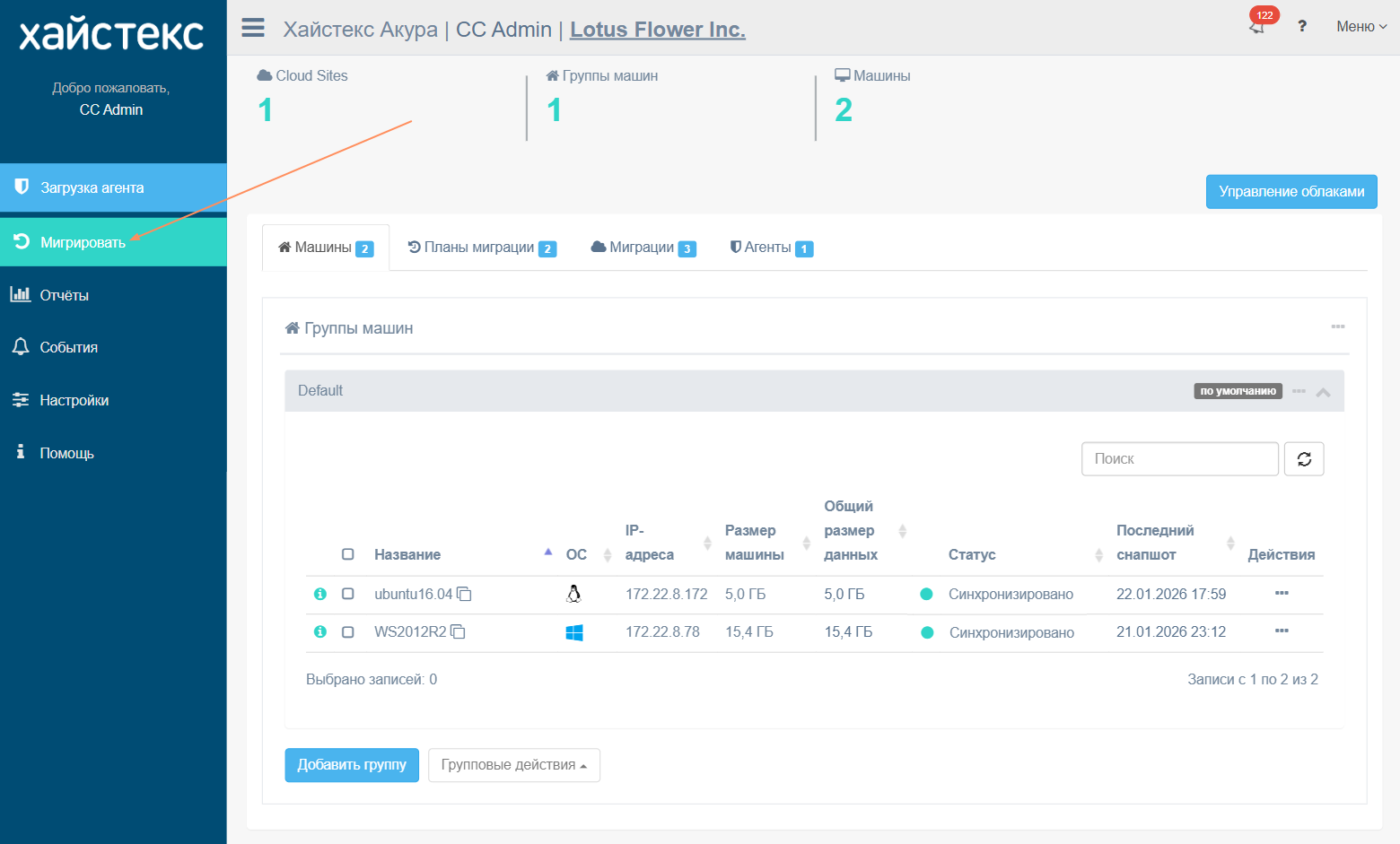The image size is (1400, 844).
Task: Tick the WS2012R2 row checkbox
Action: pyautogui.click(x=348, y=631)
